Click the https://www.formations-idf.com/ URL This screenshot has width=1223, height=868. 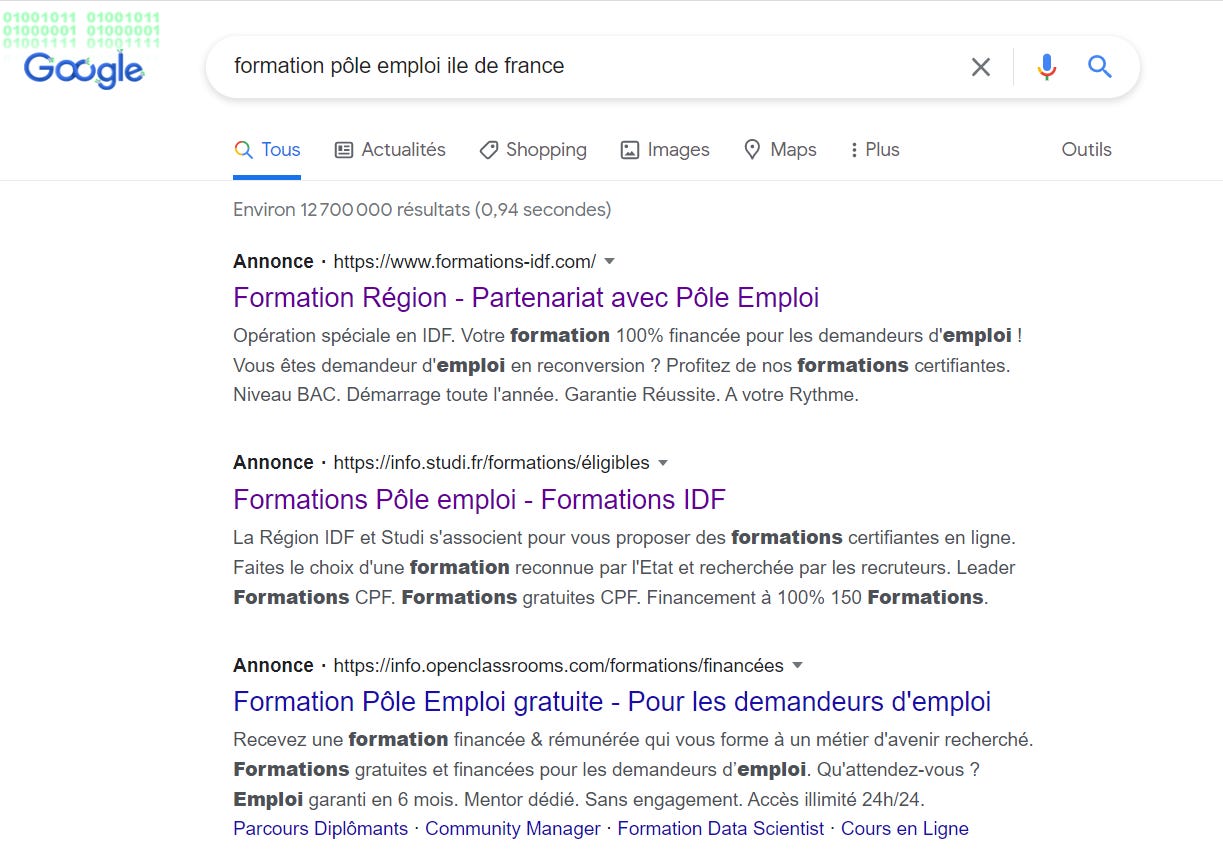point(464,262)
